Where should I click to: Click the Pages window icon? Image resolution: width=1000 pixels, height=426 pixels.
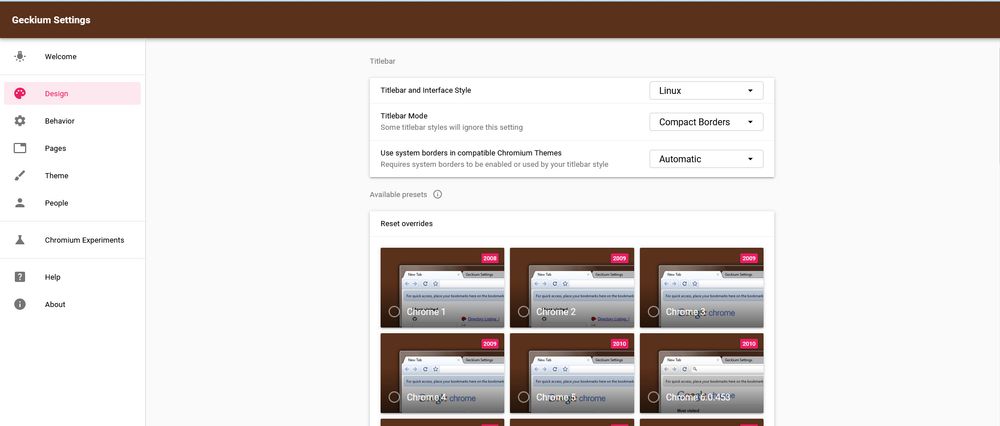point(20,149)
